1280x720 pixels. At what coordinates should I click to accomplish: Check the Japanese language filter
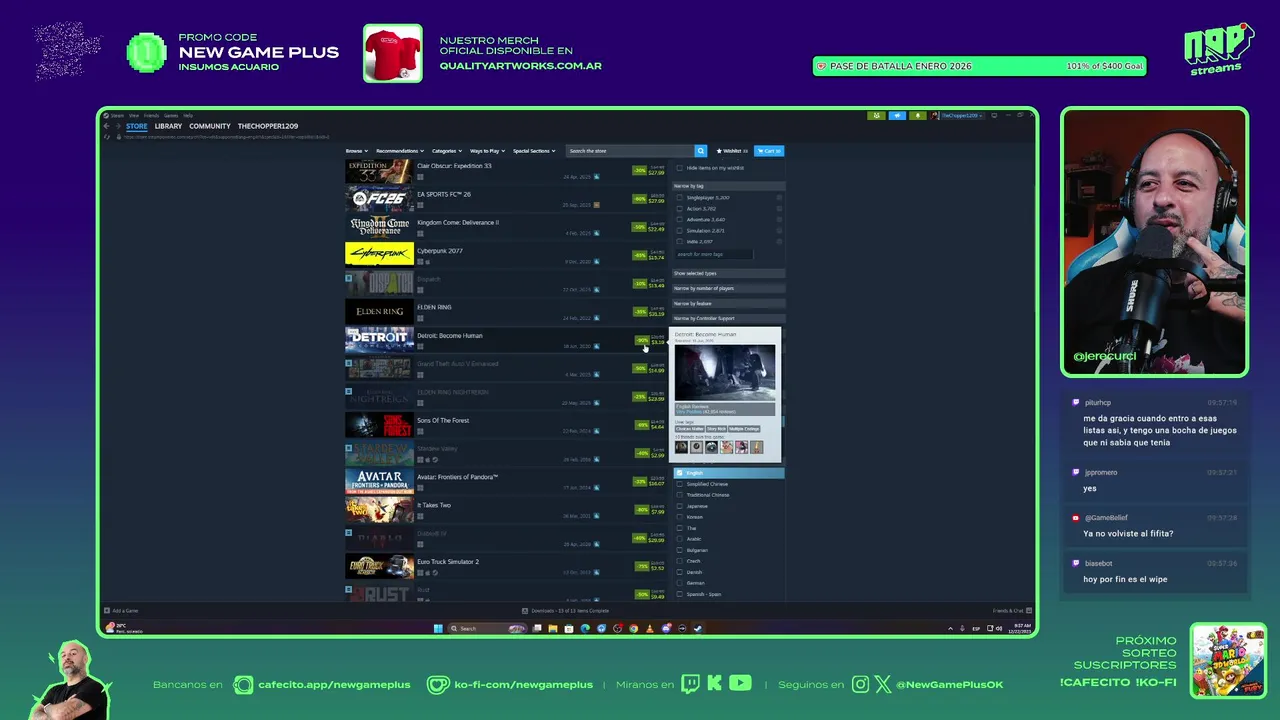(680, 506)
